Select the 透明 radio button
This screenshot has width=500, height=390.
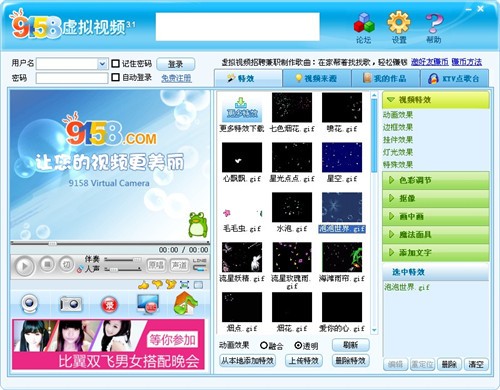click(298, 345)
